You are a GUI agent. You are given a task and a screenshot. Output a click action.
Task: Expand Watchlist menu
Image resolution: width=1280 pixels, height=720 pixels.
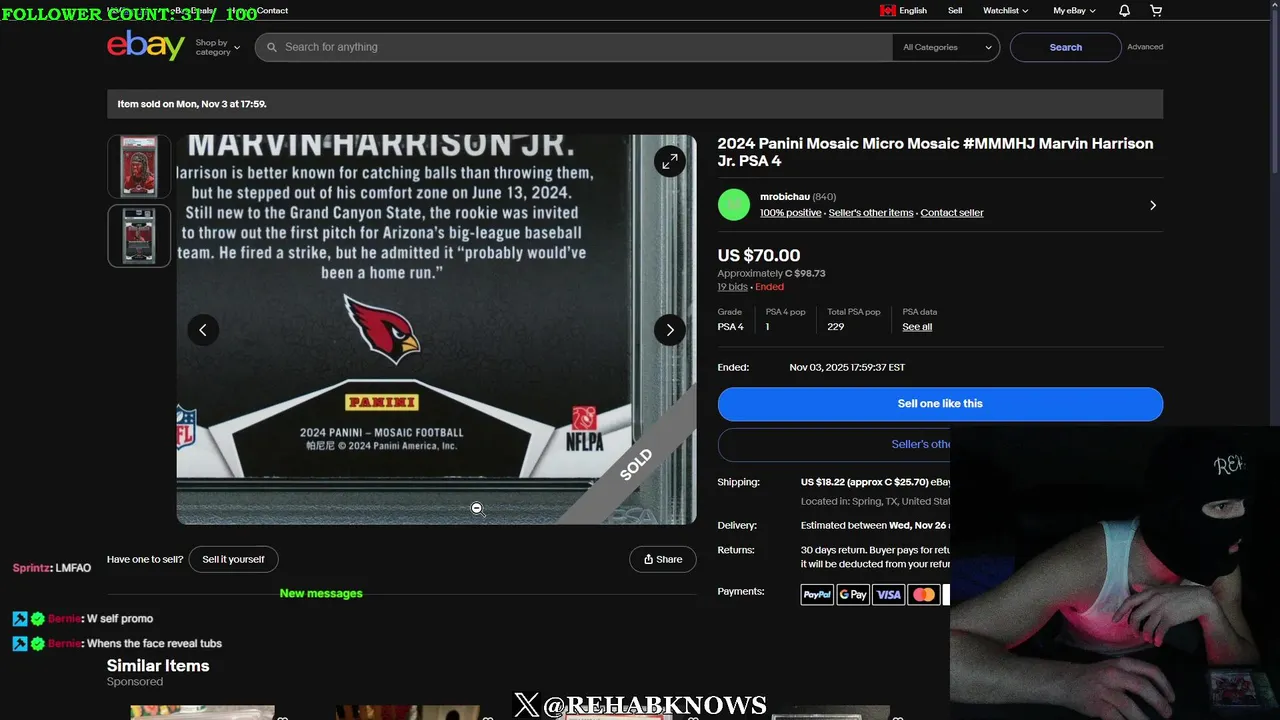[x=1006, y=10]
